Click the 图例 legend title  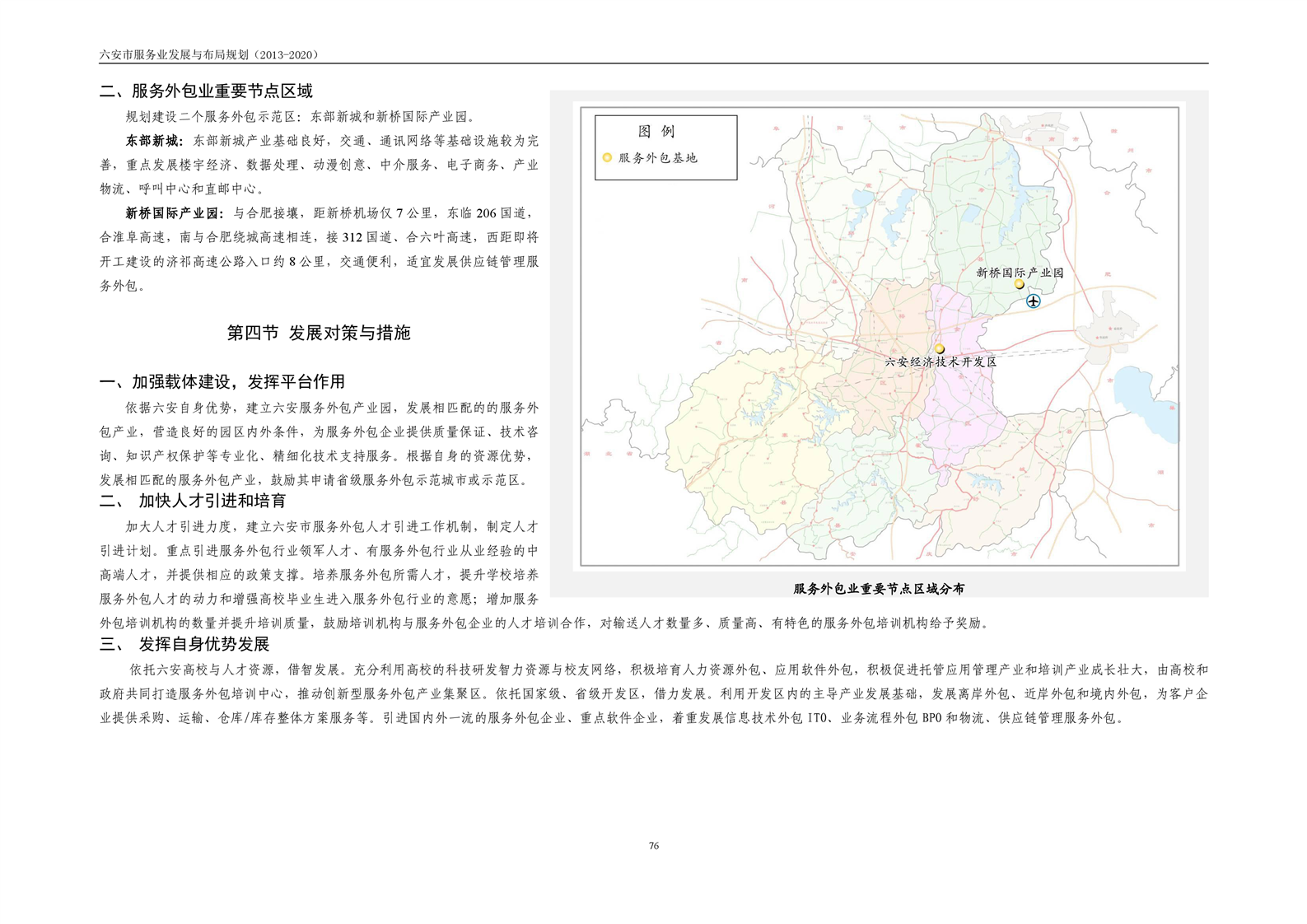(x=656, y=132)
